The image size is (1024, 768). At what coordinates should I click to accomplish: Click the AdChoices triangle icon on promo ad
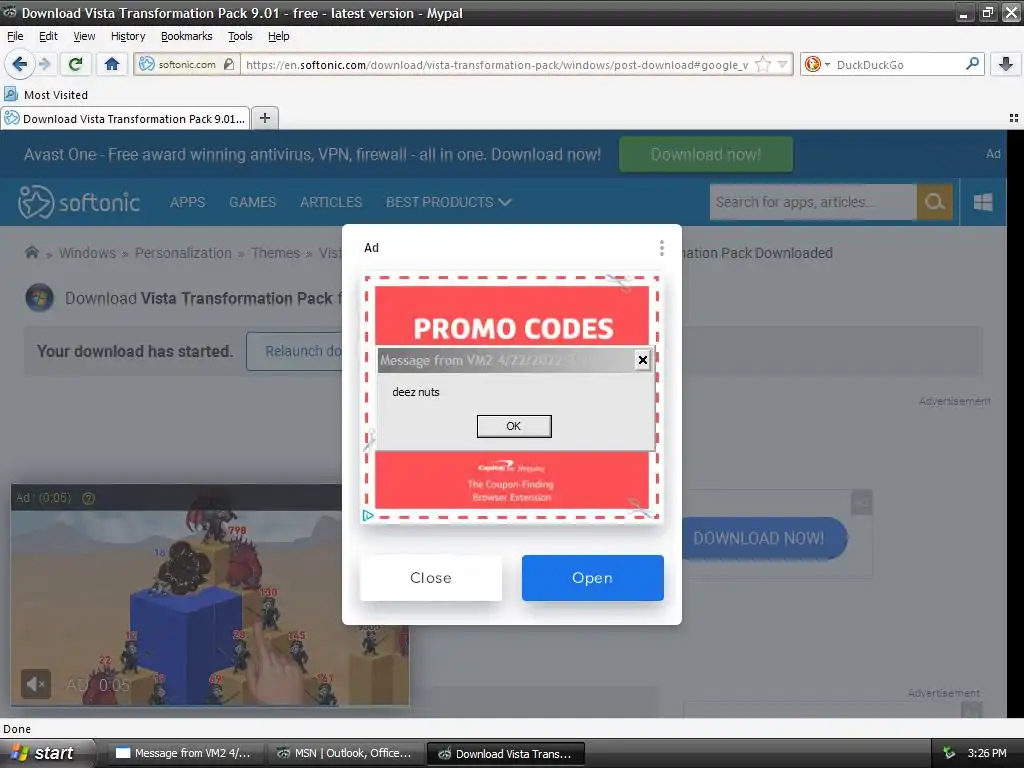[x=368, y=515]
